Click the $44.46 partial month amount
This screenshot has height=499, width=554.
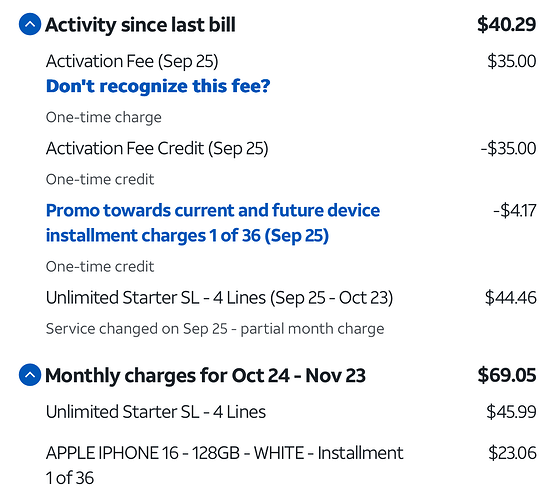tap(511, 298)
